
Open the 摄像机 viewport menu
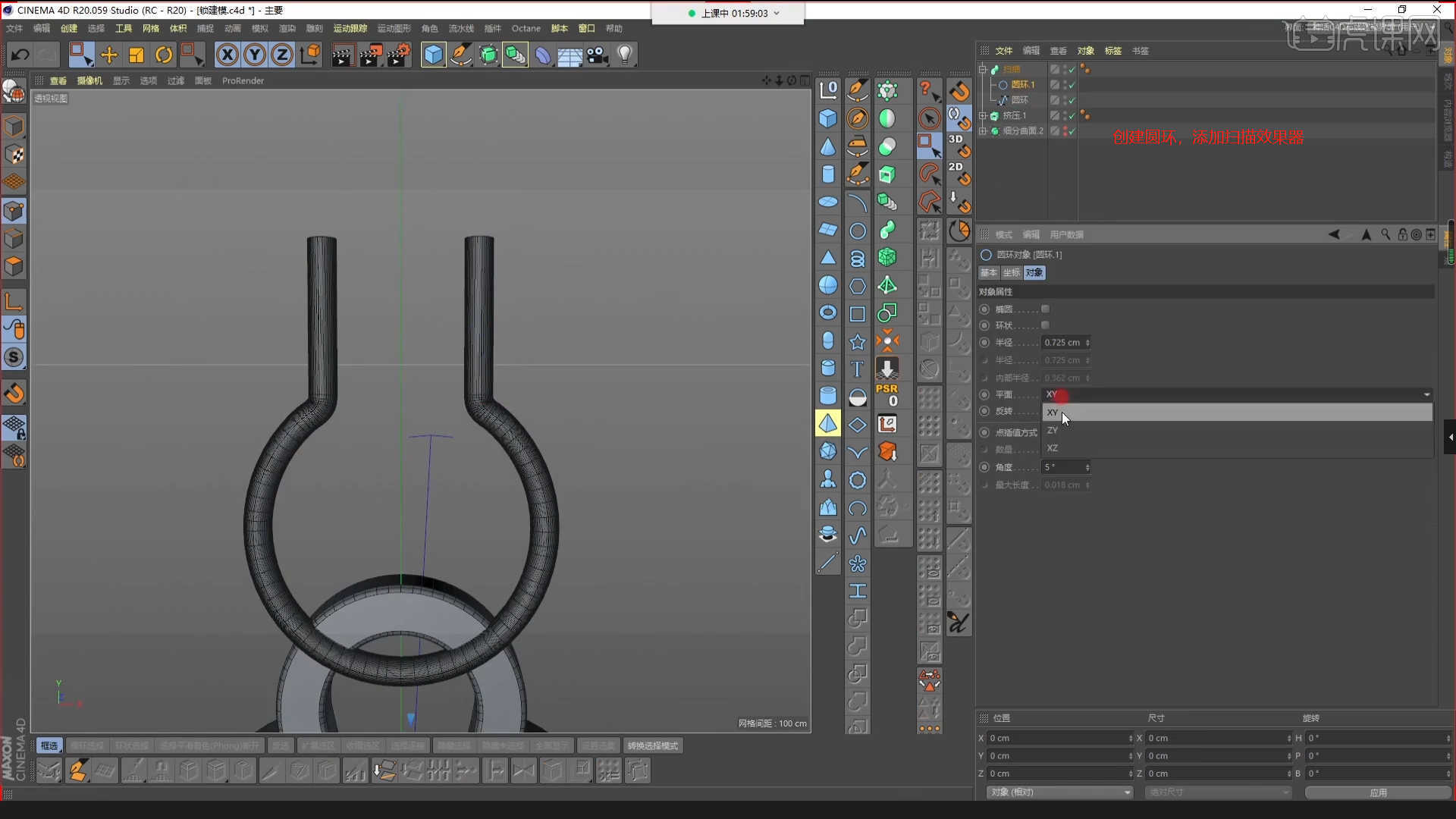pos(89,80)
